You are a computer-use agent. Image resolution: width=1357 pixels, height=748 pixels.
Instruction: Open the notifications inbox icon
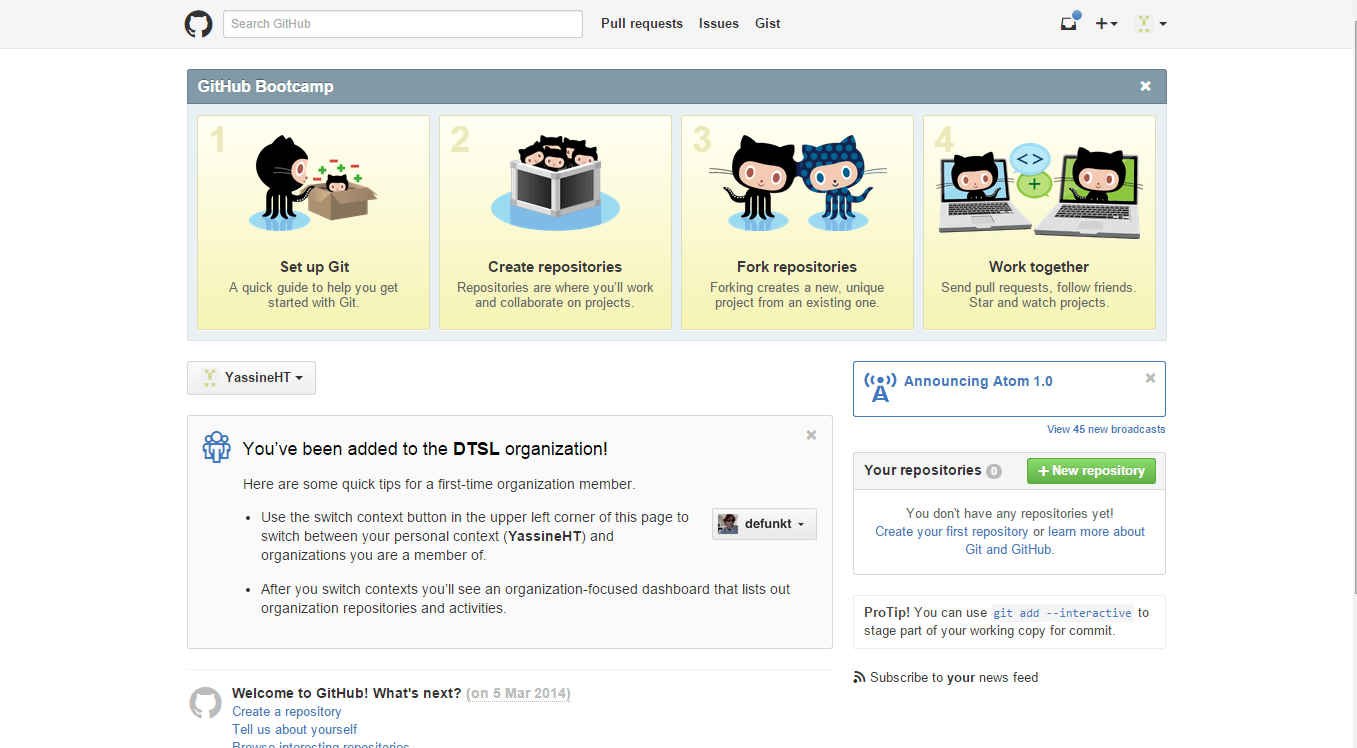point(1069,24)
